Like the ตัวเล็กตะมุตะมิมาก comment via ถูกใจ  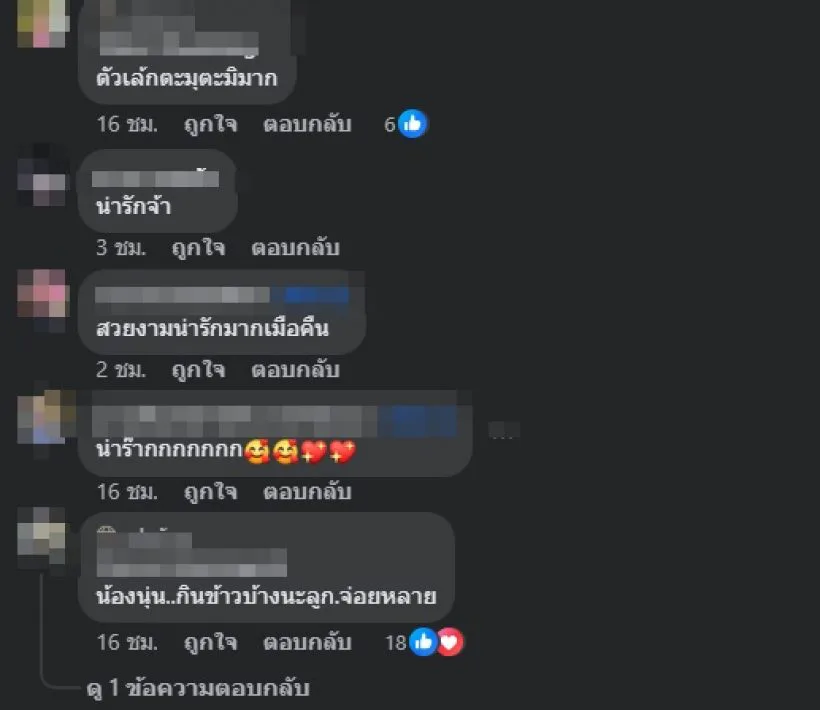click(x=210, y=124)
